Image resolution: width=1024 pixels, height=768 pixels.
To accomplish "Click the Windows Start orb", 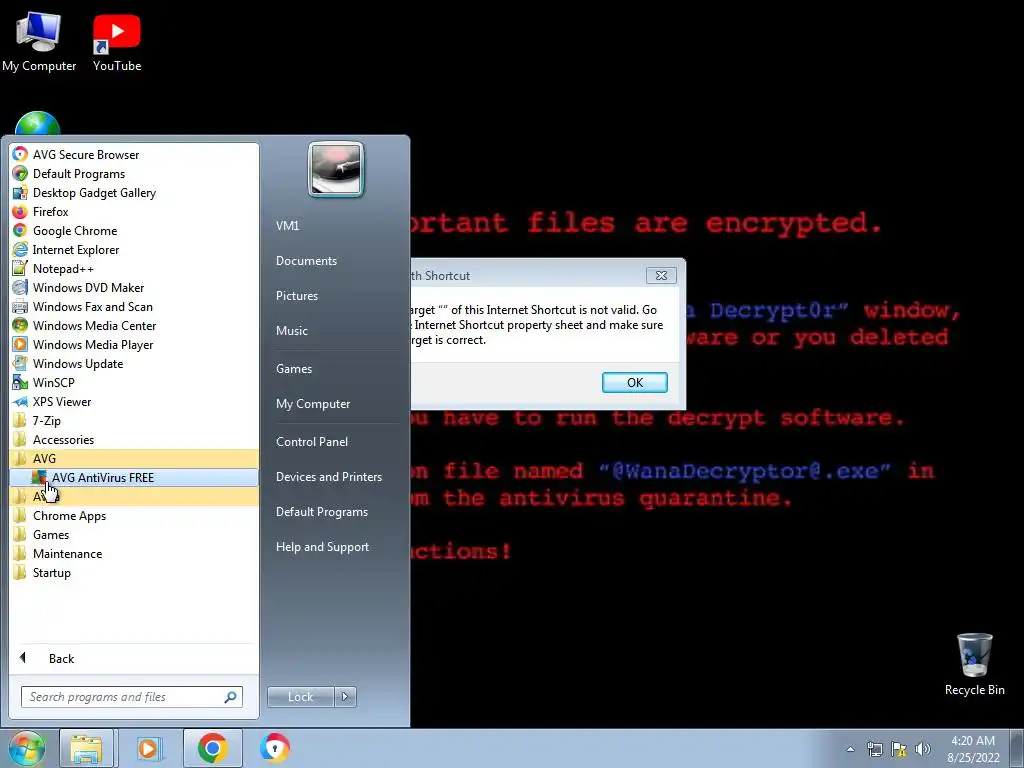I will 26,748.
